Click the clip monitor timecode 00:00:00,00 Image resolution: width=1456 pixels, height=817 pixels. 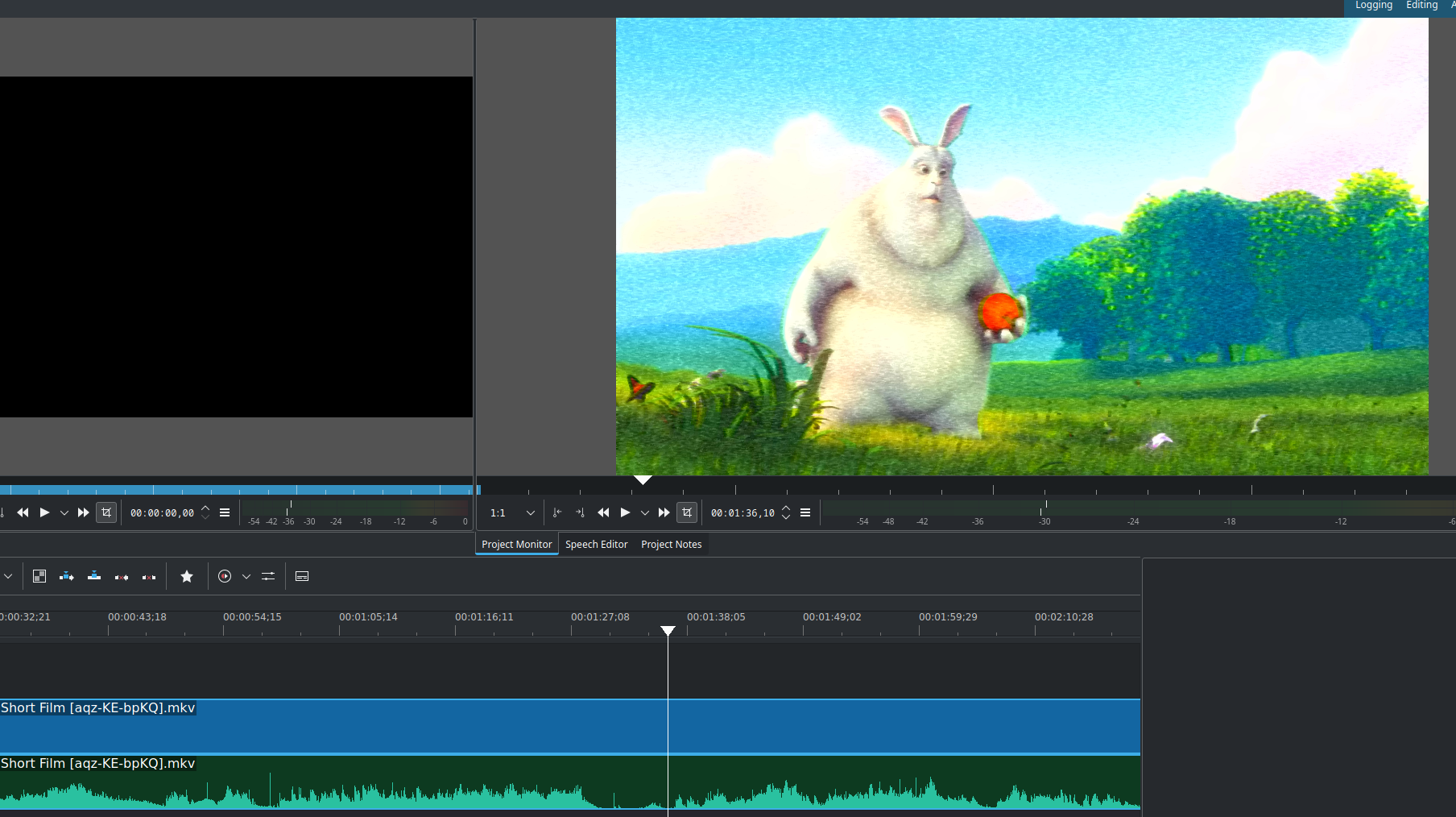(x=162, y=513)
